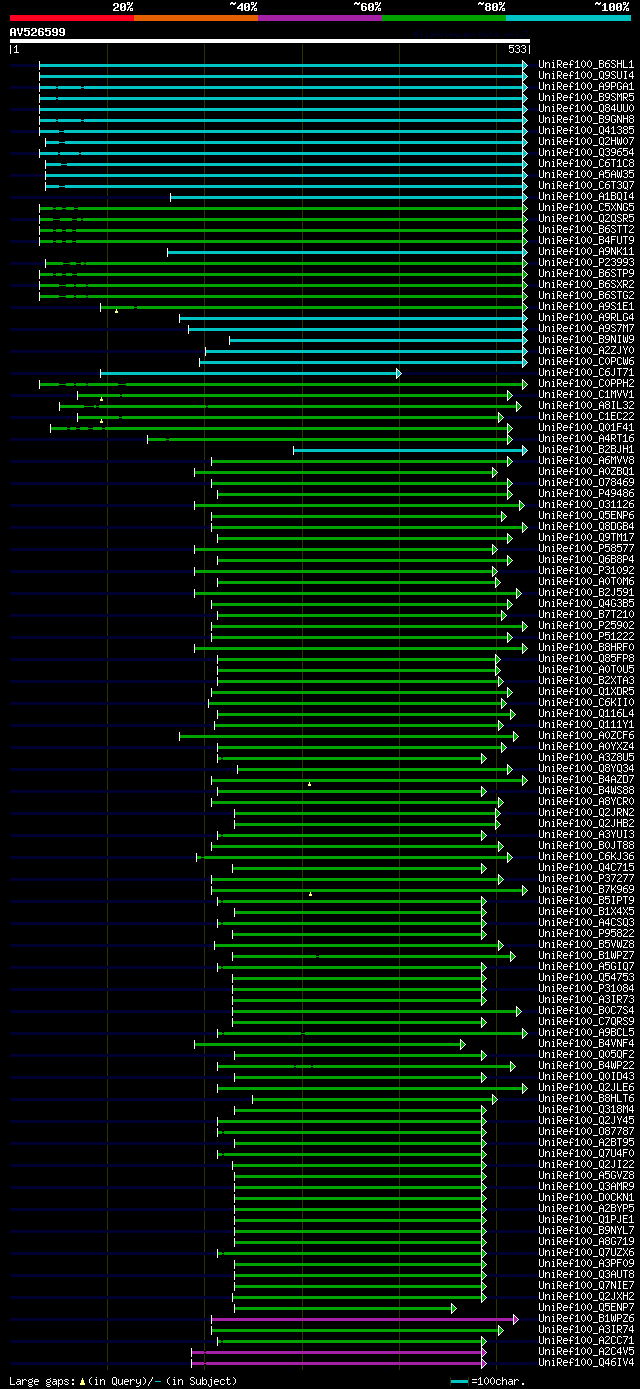
Task: Click the cyan ~100% identity legend segment
Action: (568, 18)
